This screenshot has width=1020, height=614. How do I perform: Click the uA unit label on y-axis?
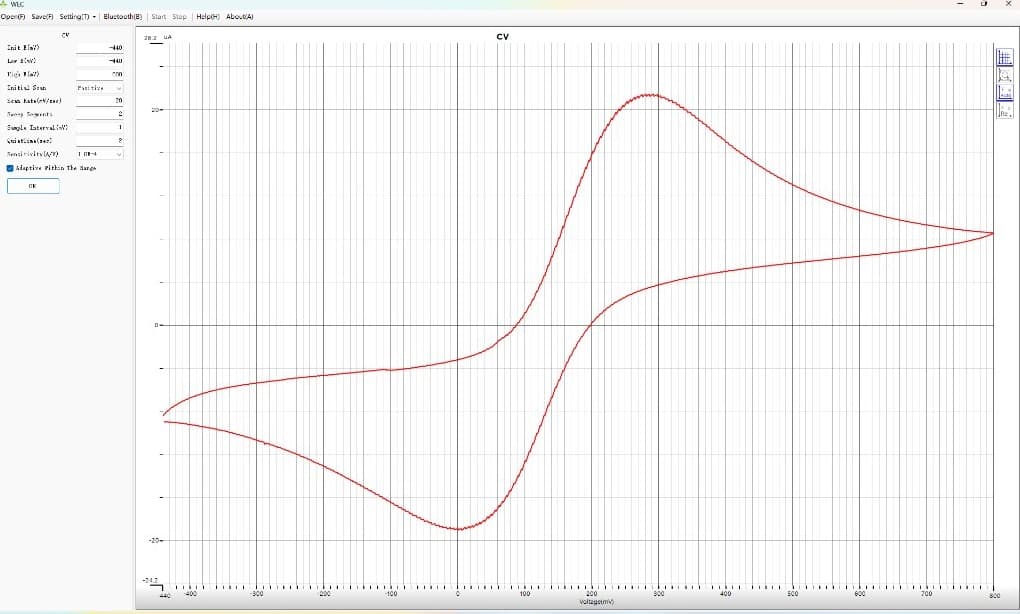click(x=168, y=37)
